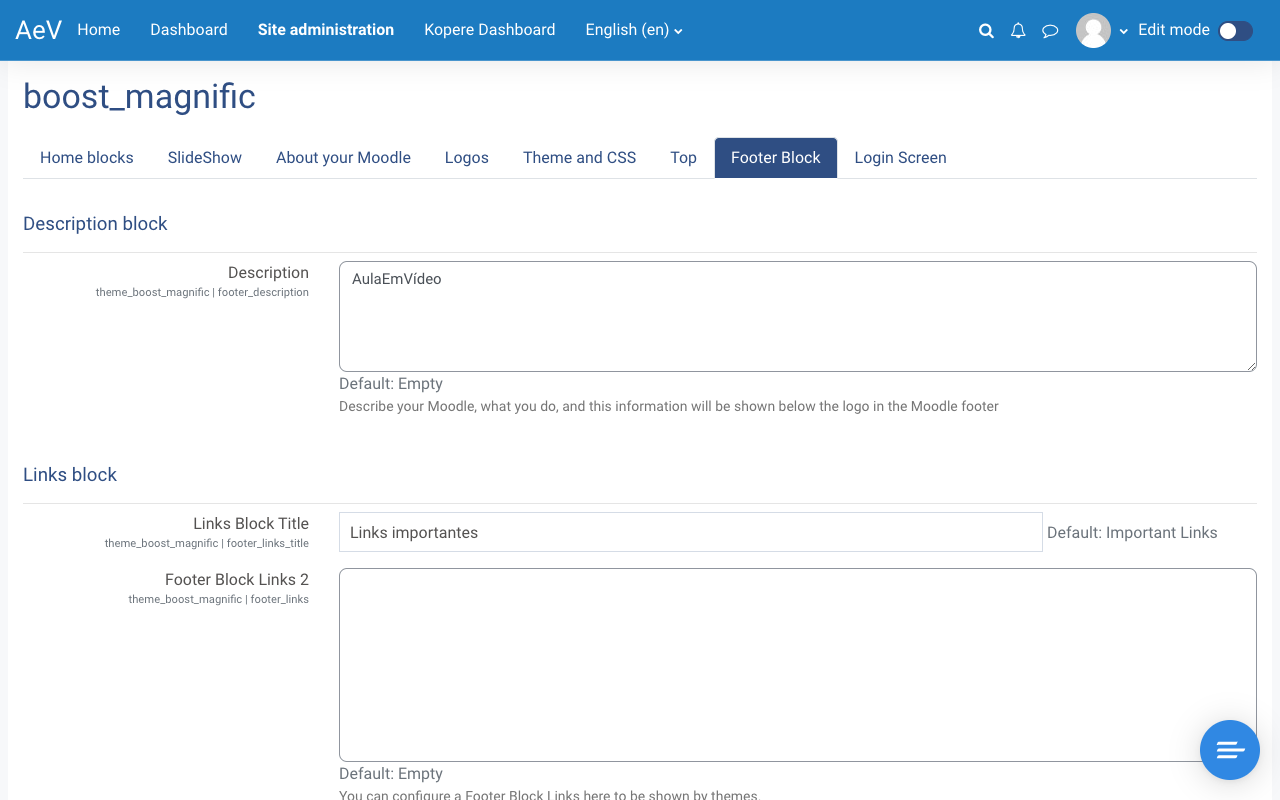
Task: Click the Dashboard nav link
Action: (189, 30)
